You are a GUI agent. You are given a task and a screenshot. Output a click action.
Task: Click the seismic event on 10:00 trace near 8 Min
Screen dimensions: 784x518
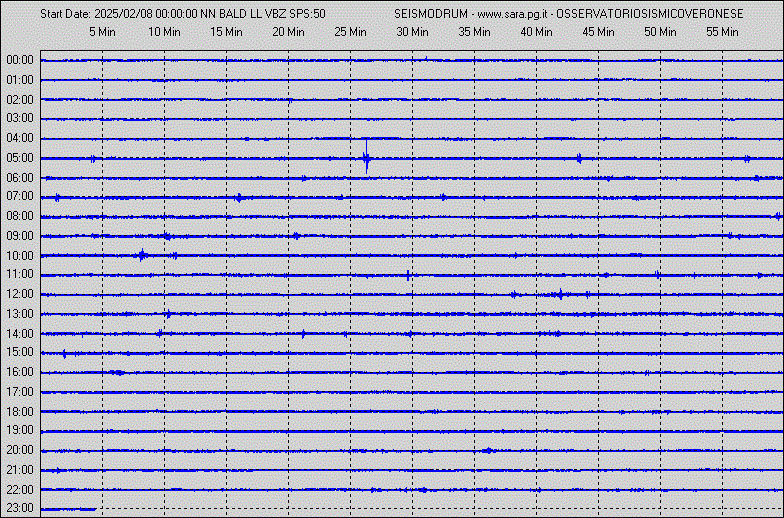[x=142, y=256]
